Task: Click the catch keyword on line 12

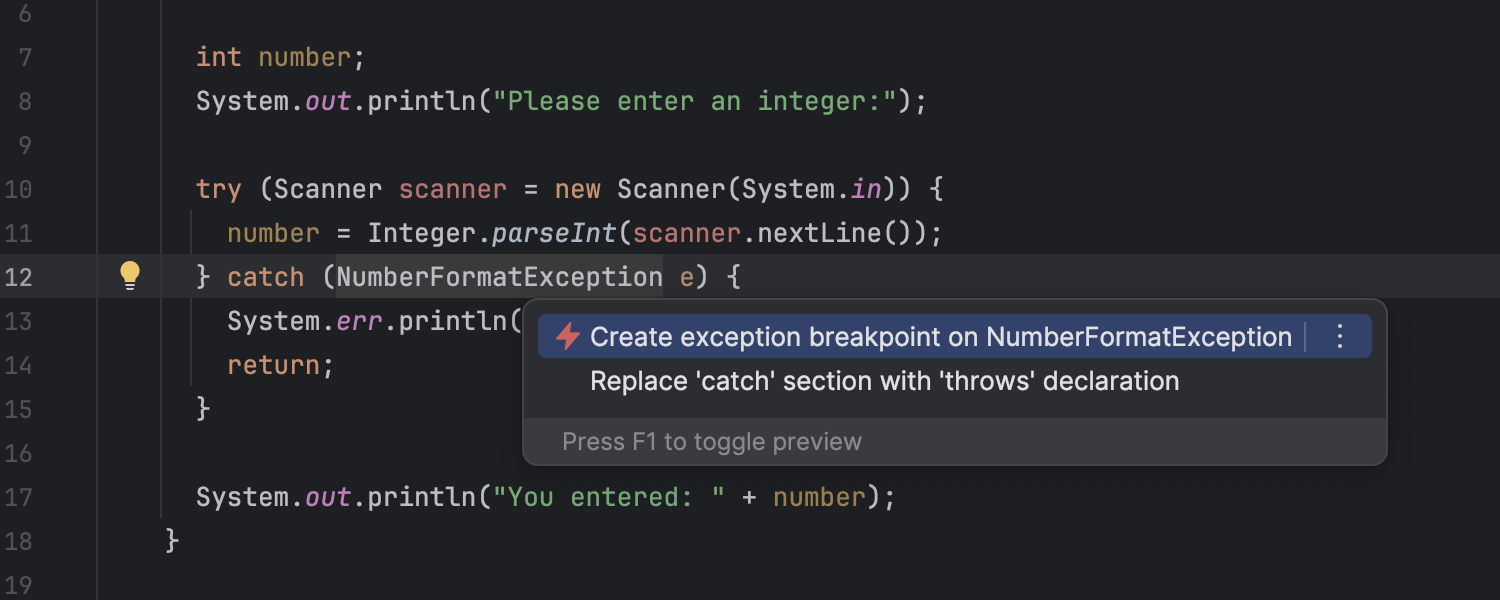Action: [x=265, y=277]
